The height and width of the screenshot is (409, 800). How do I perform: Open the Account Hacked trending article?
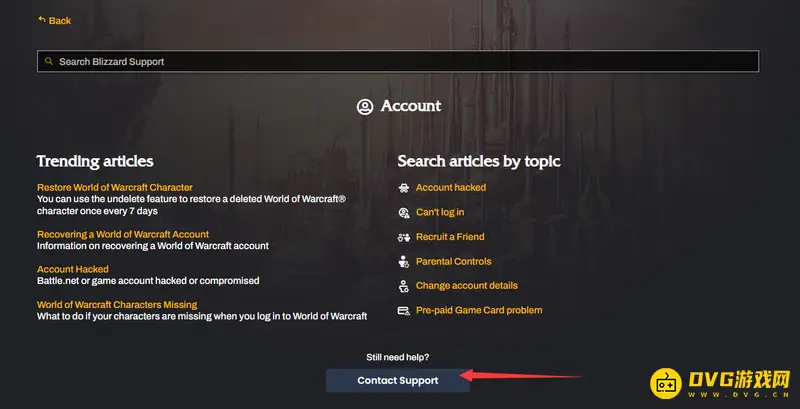(73, 269)
